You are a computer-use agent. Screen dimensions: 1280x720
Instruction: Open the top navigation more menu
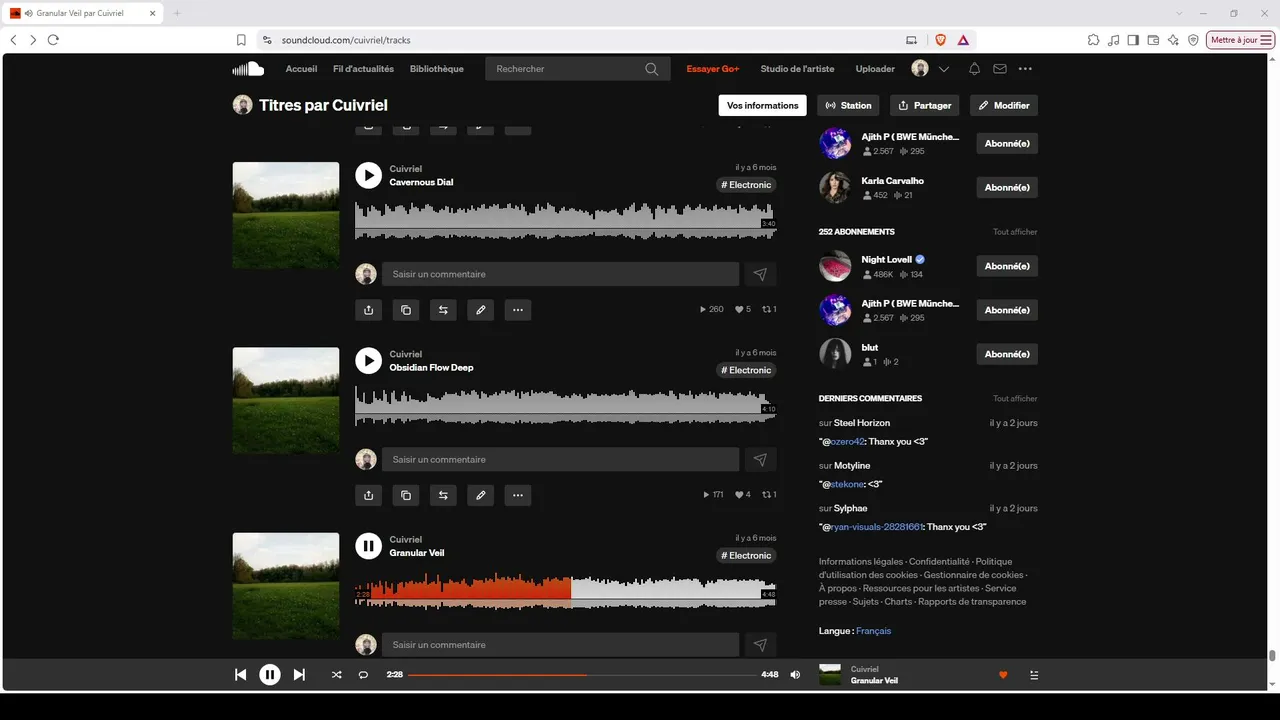click(x=1025, y=69)
